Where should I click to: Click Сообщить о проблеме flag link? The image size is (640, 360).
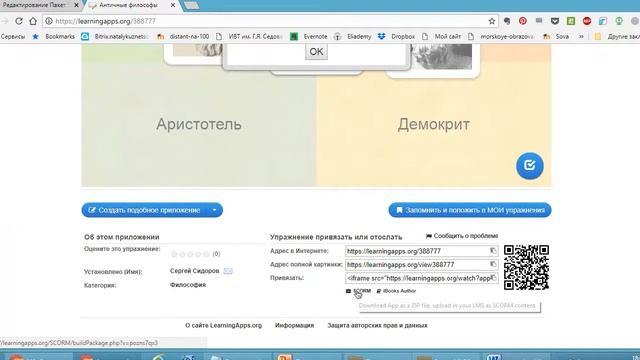(462, 236)
